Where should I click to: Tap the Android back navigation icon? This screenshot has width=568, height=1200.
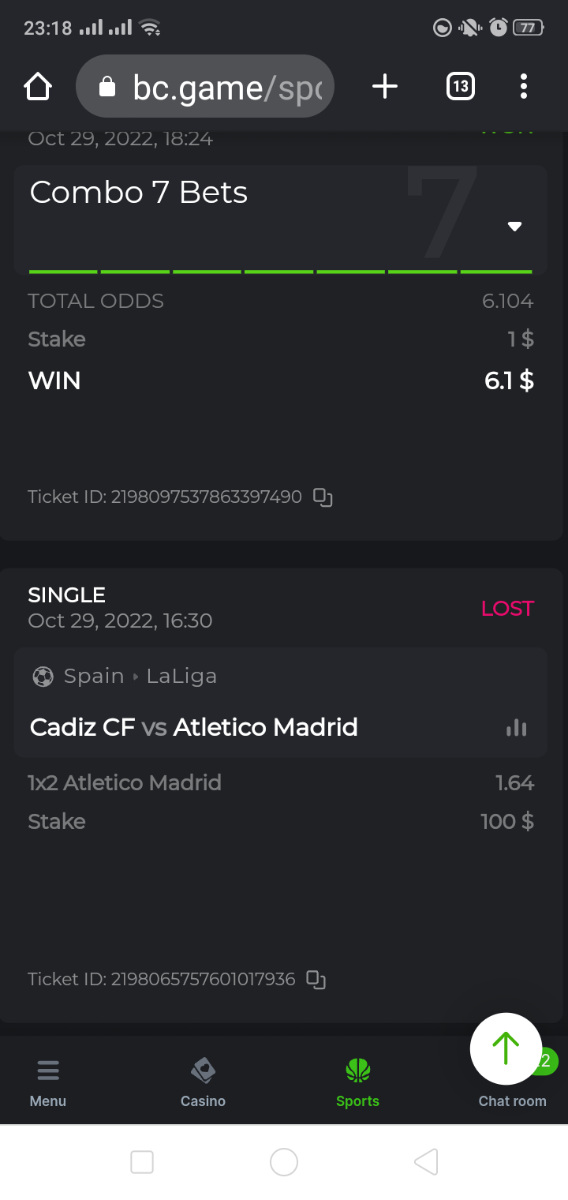click(x=426, y=1161)
